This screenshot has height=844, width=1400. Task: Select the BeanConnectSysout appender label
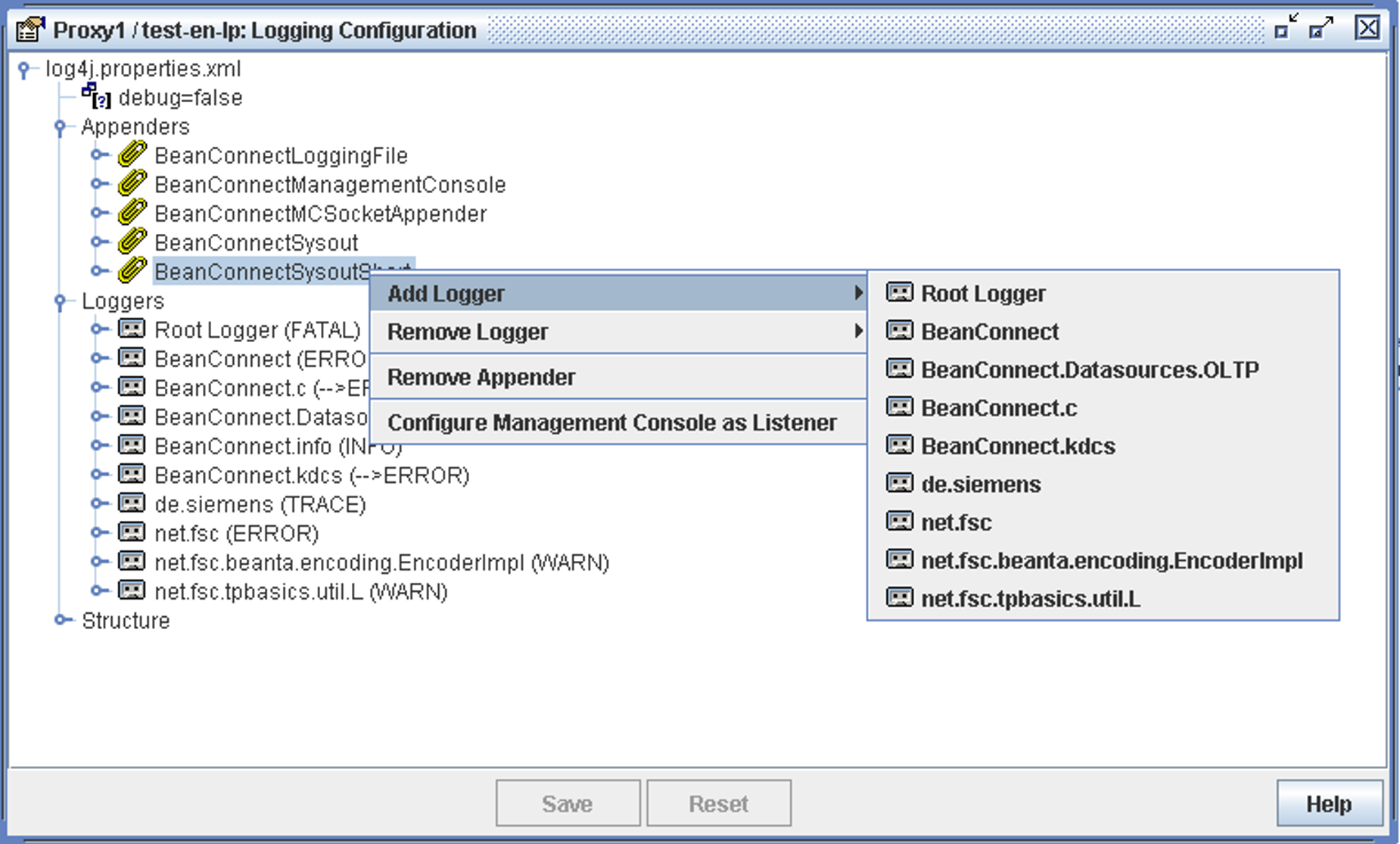(256, 243)
